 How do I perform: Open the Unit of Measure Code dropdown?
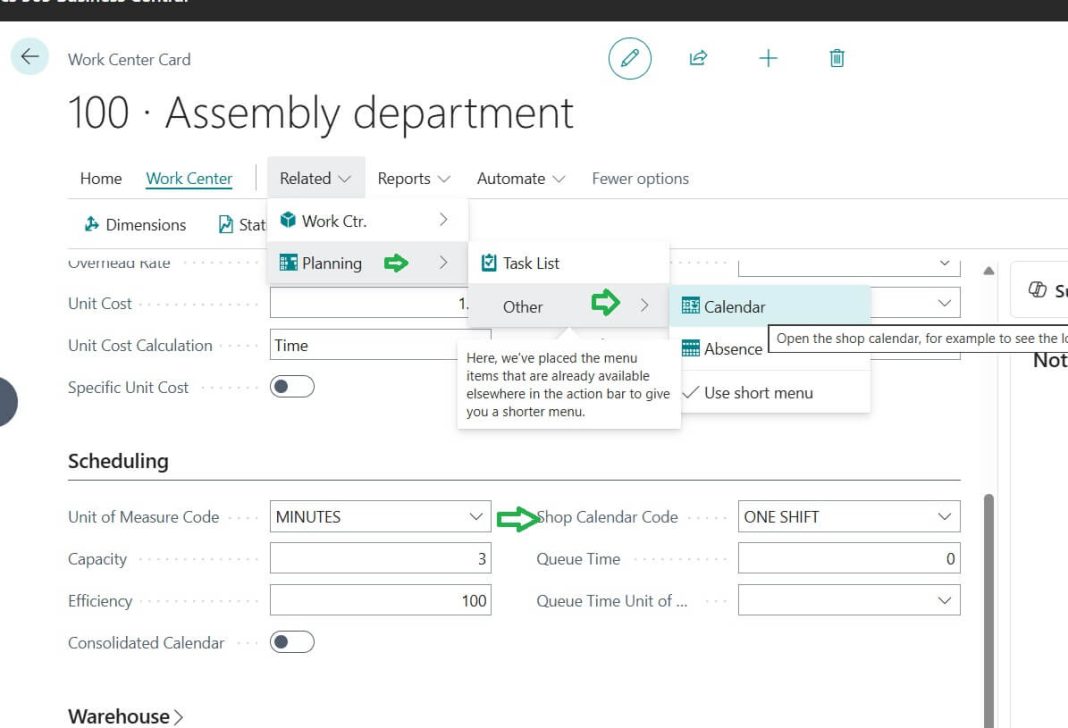pyautogui.click(x=477, y=516)
